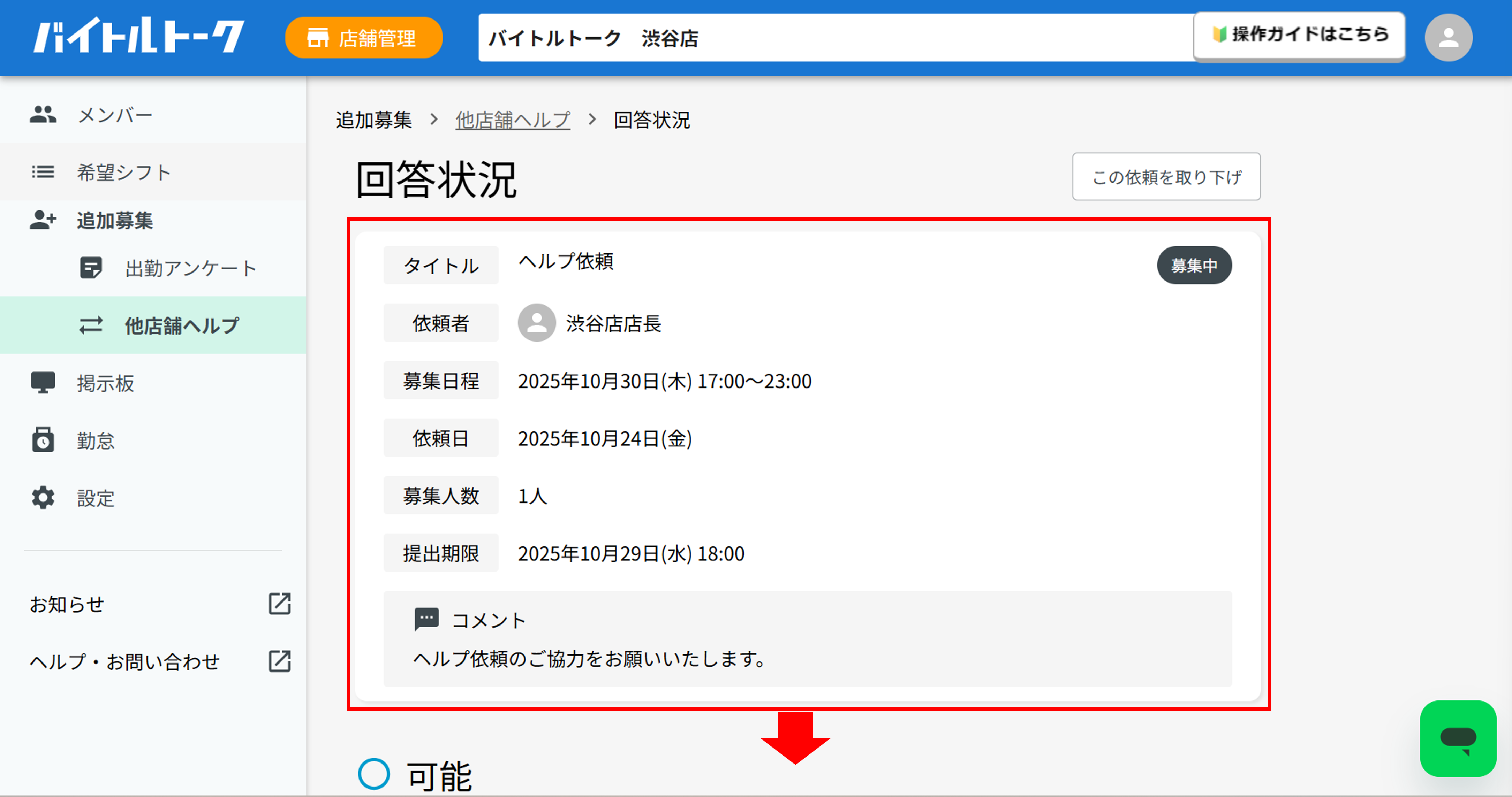This screenshot has width=1512, height=797.
Task: Click the beginner mark icon in guide button
Action: tap(1220, 34)
